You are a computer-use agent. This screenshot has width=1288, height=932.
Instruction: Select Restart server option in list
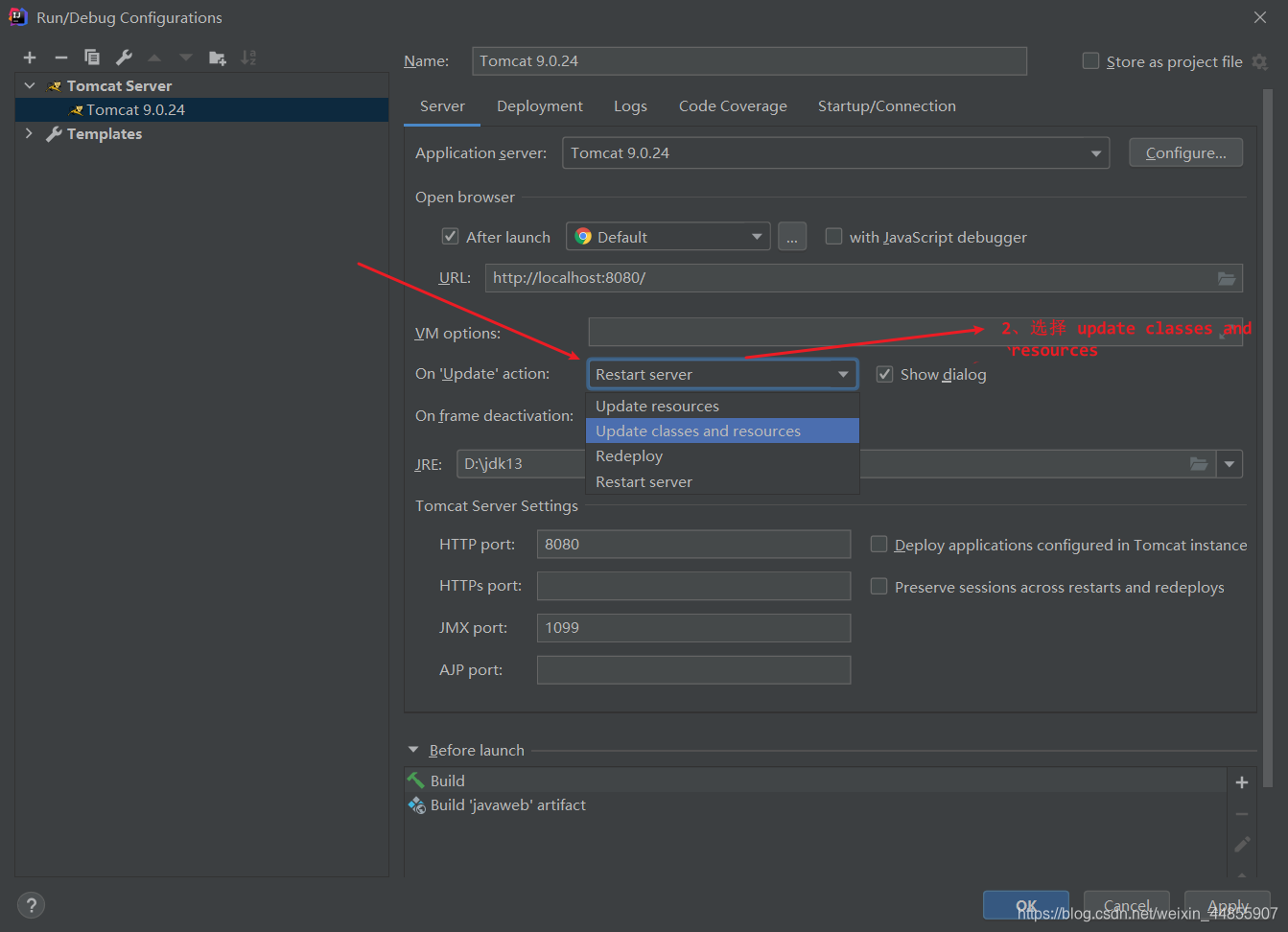(x=722, y=481)
